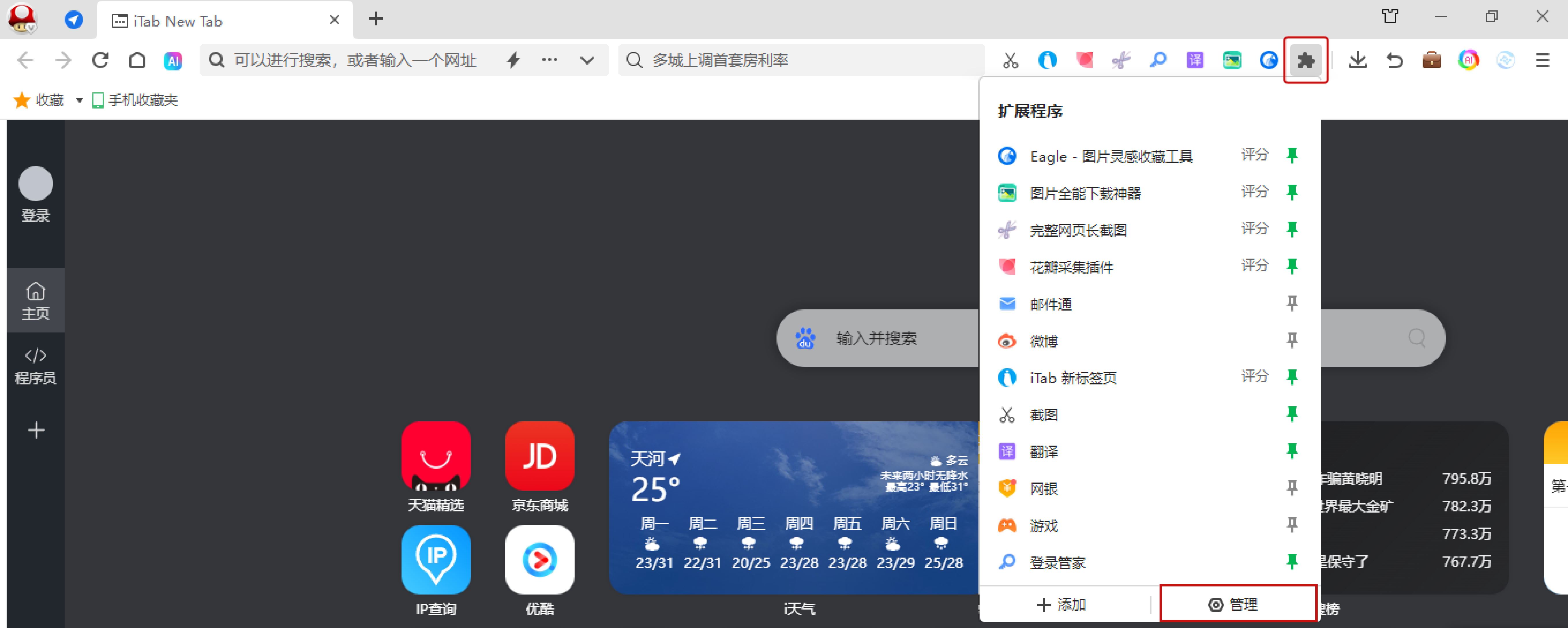
Task: Open the Baidu search engine selector
Action: 805,338
